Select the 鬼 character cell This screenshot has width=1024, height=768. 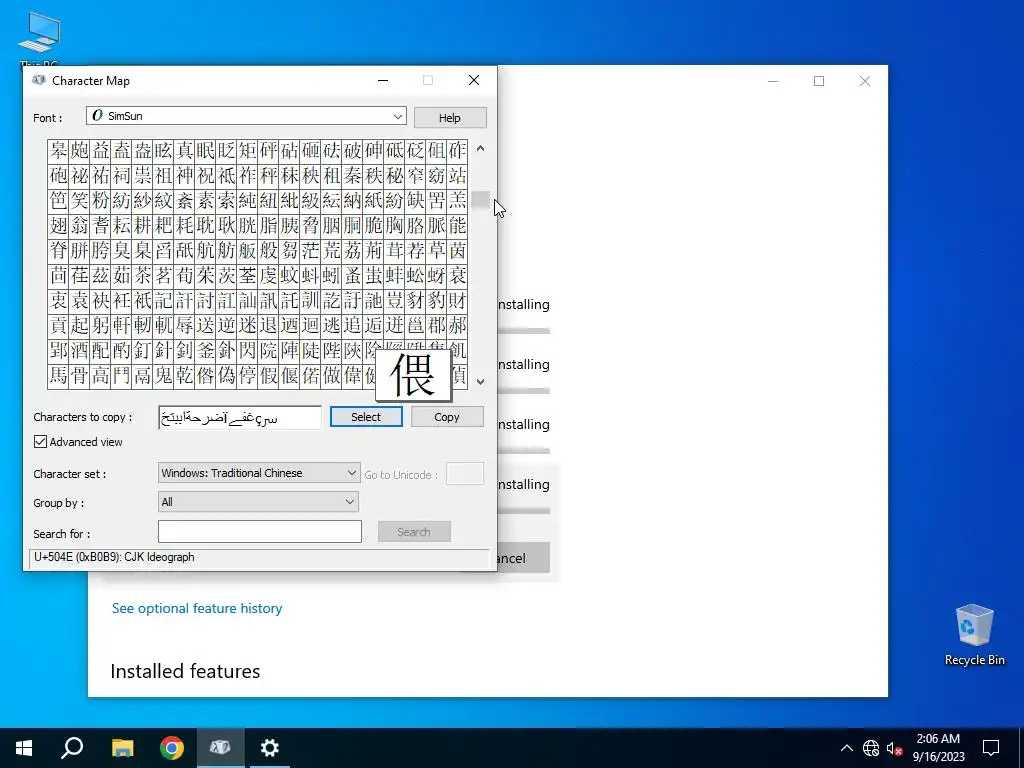click(163, 376)
